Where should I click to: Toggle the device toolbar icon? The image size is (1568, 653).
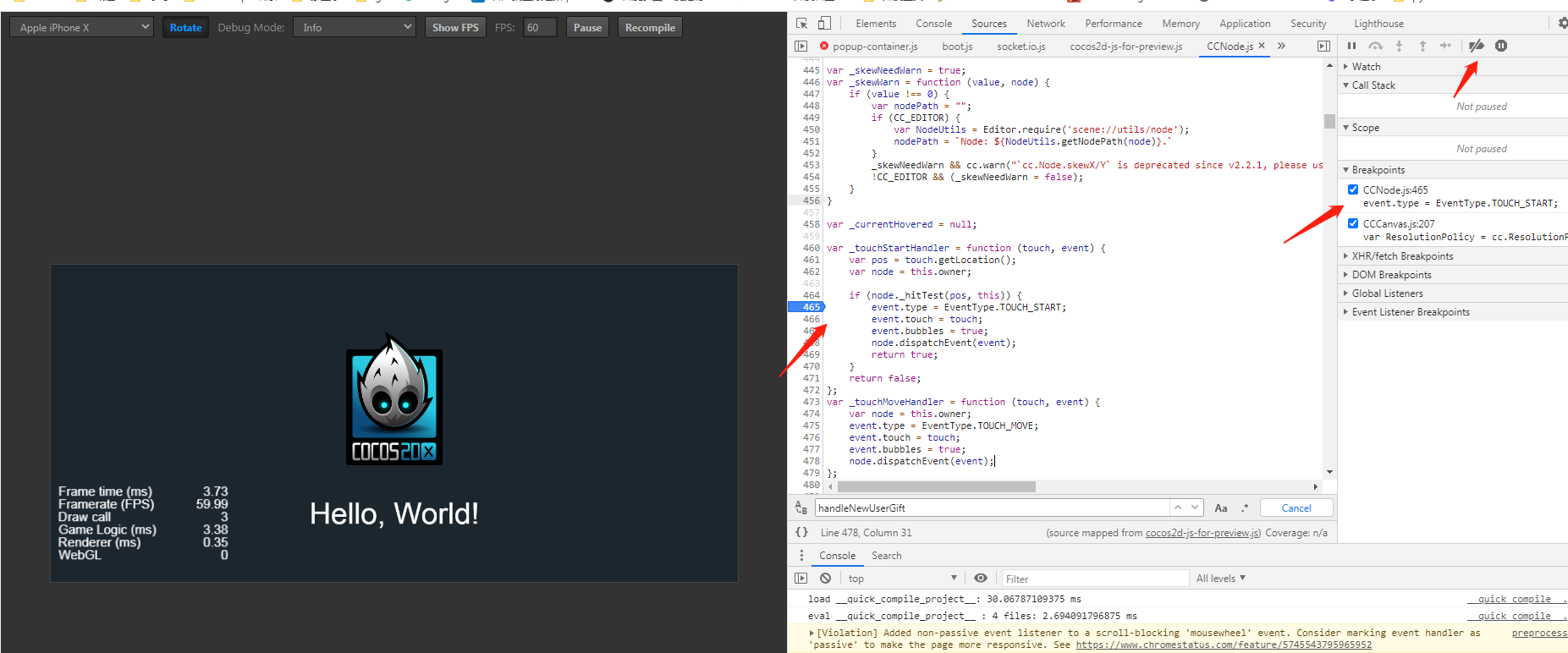coord(824,24)
